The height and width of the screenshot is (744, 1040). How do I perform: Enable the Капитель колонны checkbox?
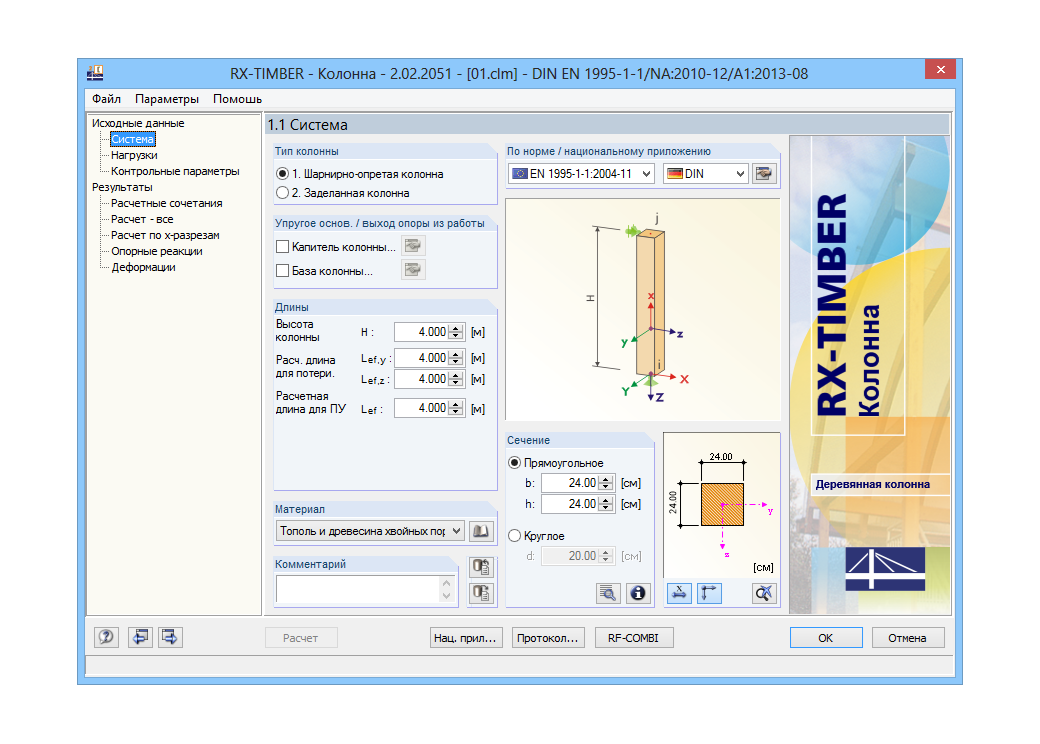point(281,244)
